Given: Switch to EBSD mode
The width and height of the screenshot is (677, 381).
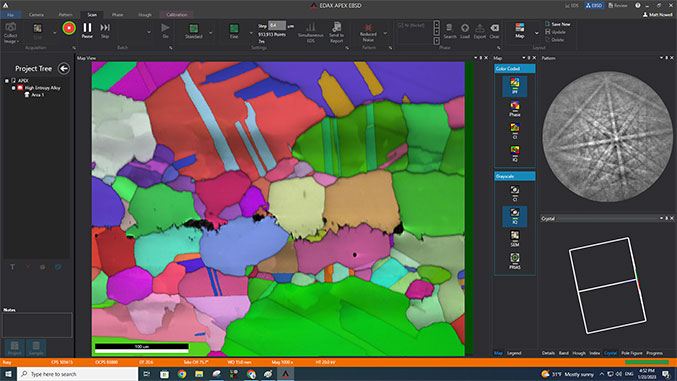Looking at the screenshot, I should pos(594,6).
